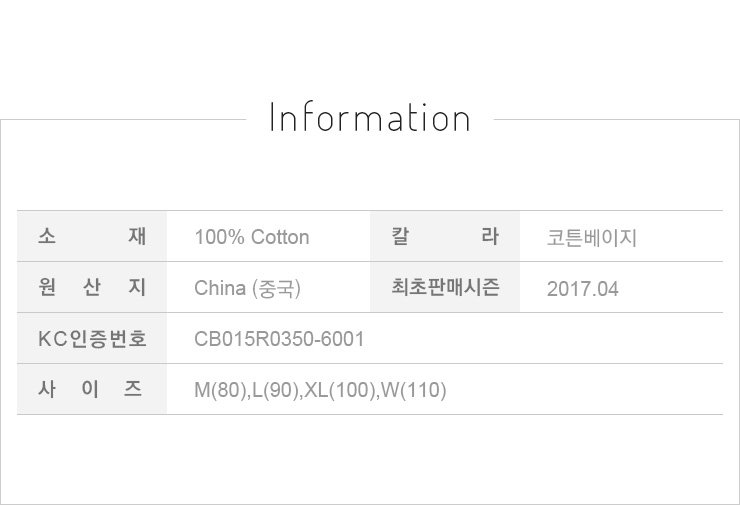Image resolution: width=740 pixels, height=505 pixels.
Task: Click the L(90) size entry
Action: [x=275, y=391]
